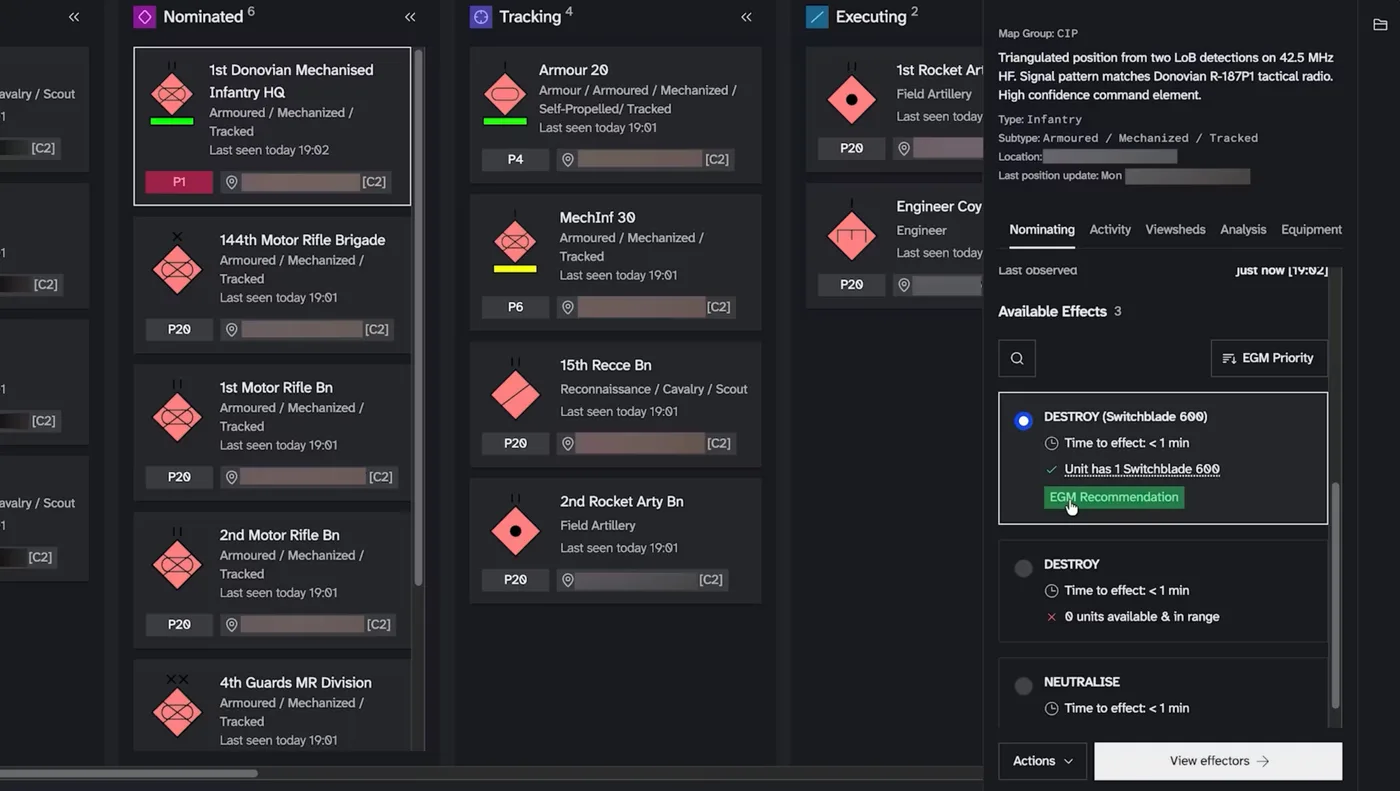Click the details panel vertical scrollbar
Viewport: 1400px width, 791px height.
[x=1334, y=595]
